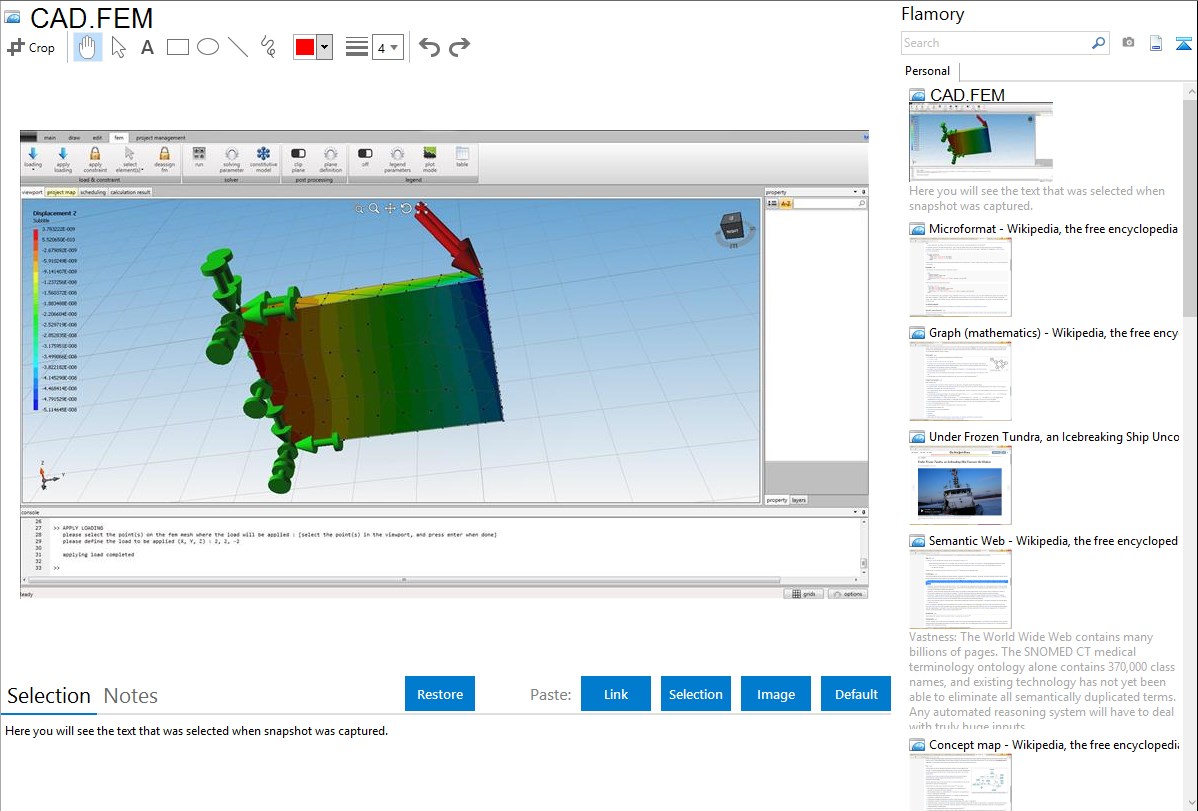Activate the hand pan tool
Viewport: 1198px width, 811px height.
pyautogui.click(x=88, y=47)
